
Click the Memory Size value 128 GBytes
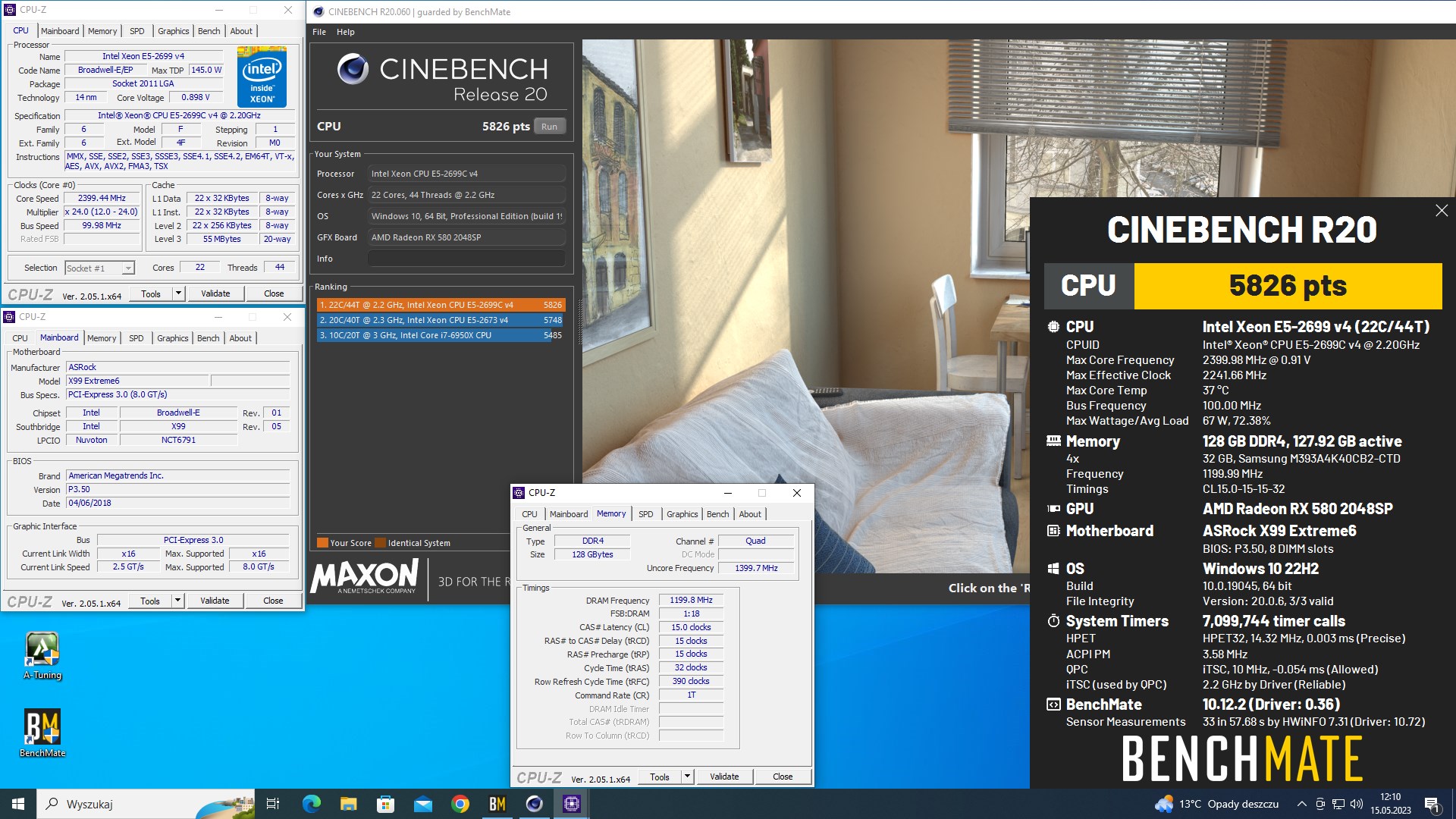(592, 554)
